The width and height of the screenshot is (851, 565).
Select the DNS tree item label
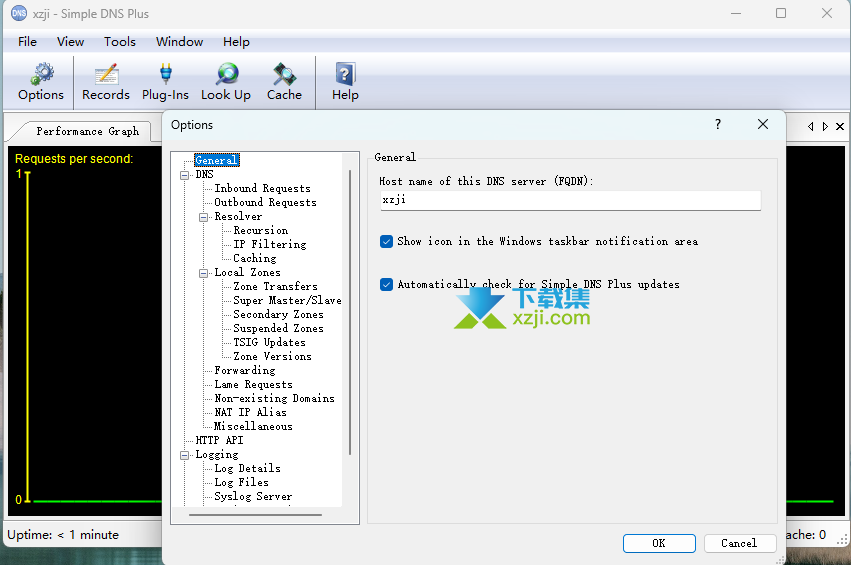pyautogui.click(x=205, y=175)
